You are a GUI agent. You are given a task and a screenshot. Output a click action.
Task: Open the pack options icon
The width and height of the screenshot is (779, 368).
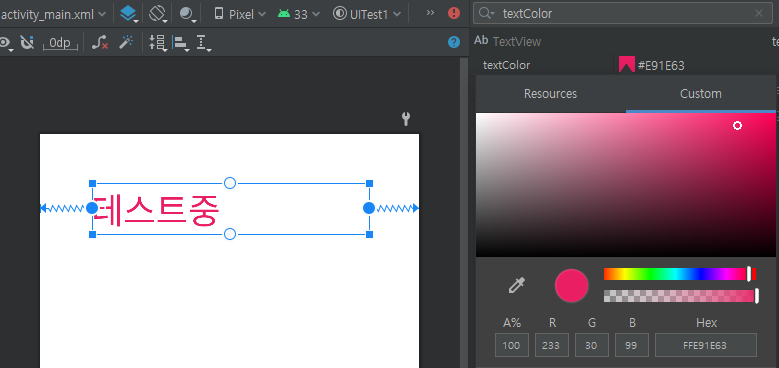coord(158,43)
